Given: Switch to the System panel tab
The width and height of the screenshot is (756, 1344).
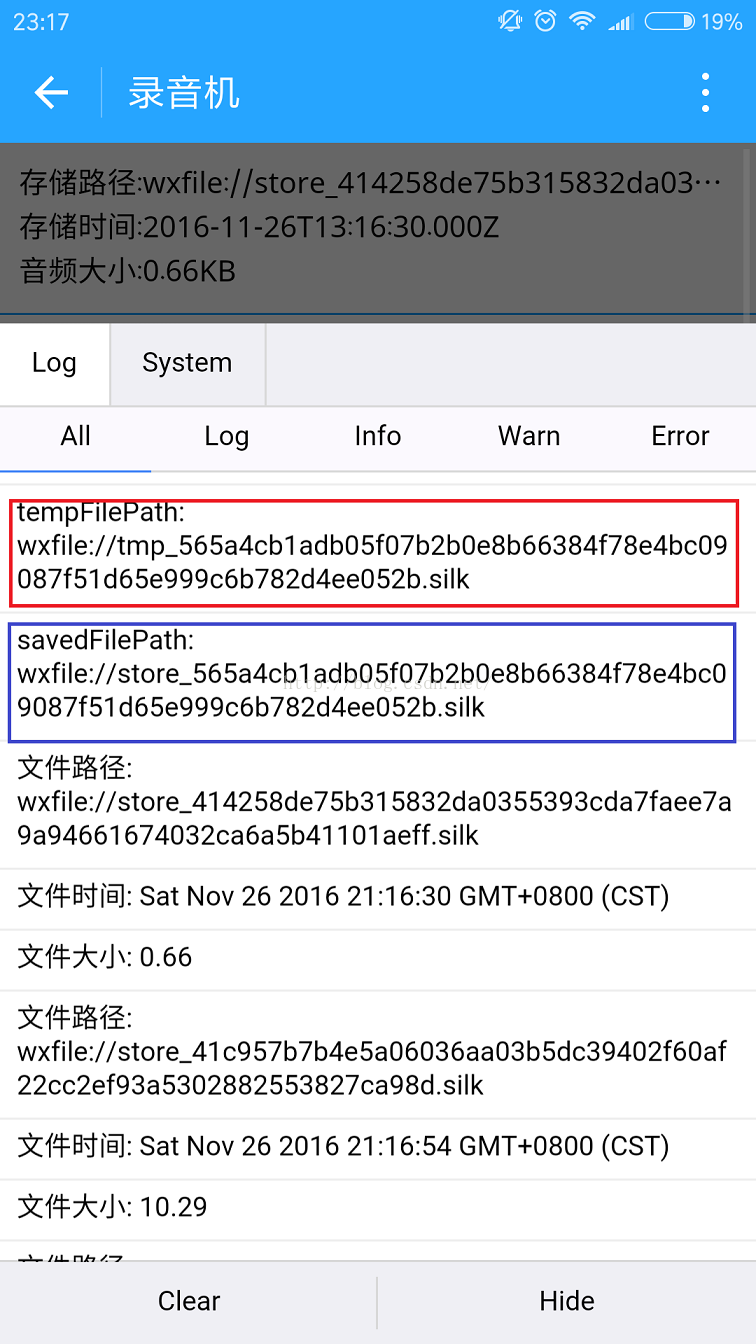Looking at the screenshot, I should pyautogui.click(x=187, y=363).
